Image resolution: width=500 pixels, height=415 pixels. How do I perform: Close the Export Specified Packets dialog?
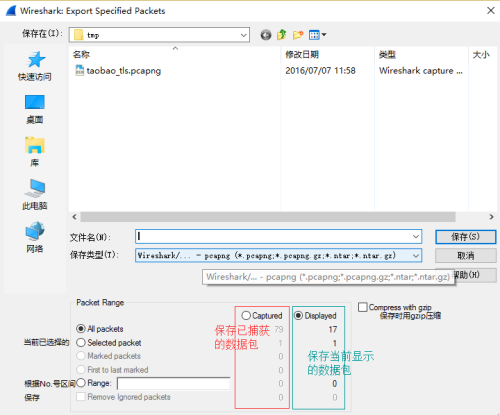[491, 11]
